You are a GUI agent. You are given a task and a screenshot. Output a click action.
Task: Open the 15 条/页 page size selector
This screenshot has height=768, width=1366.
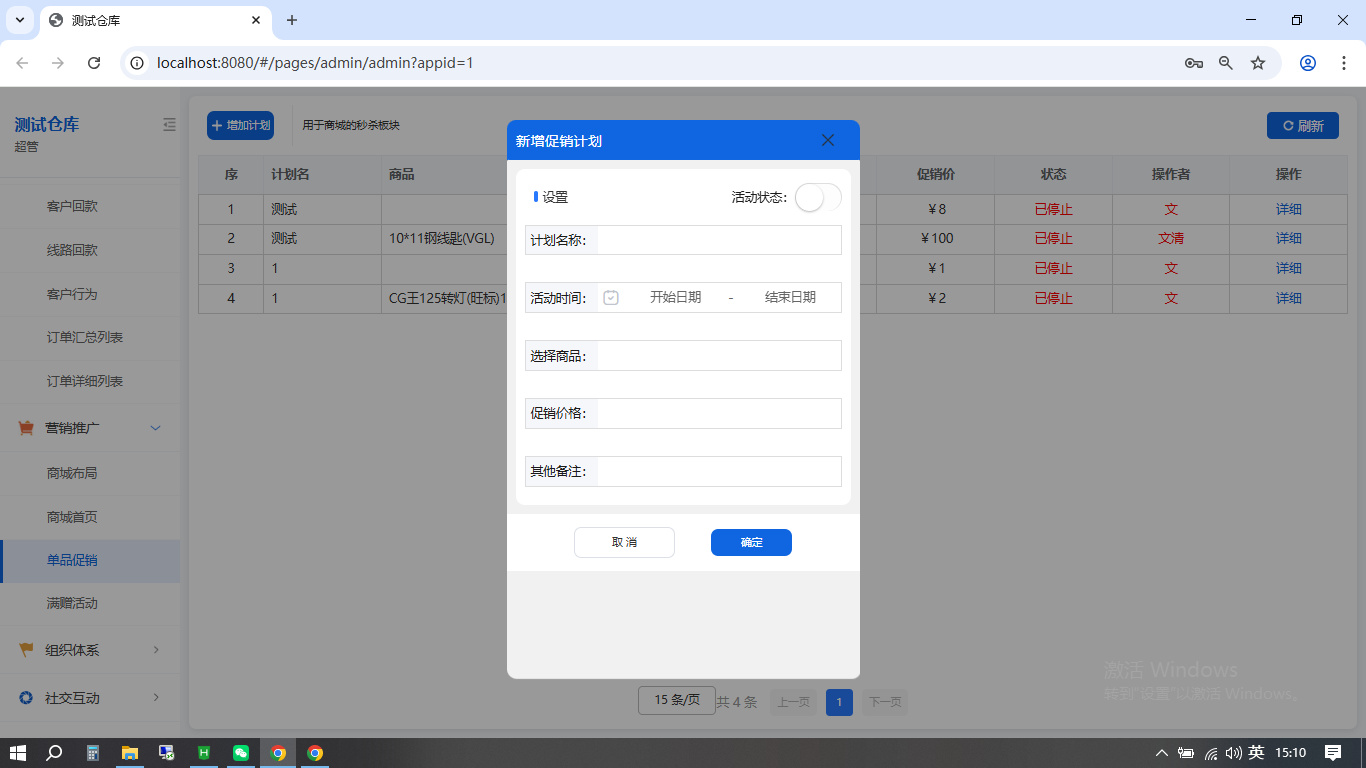676,700
